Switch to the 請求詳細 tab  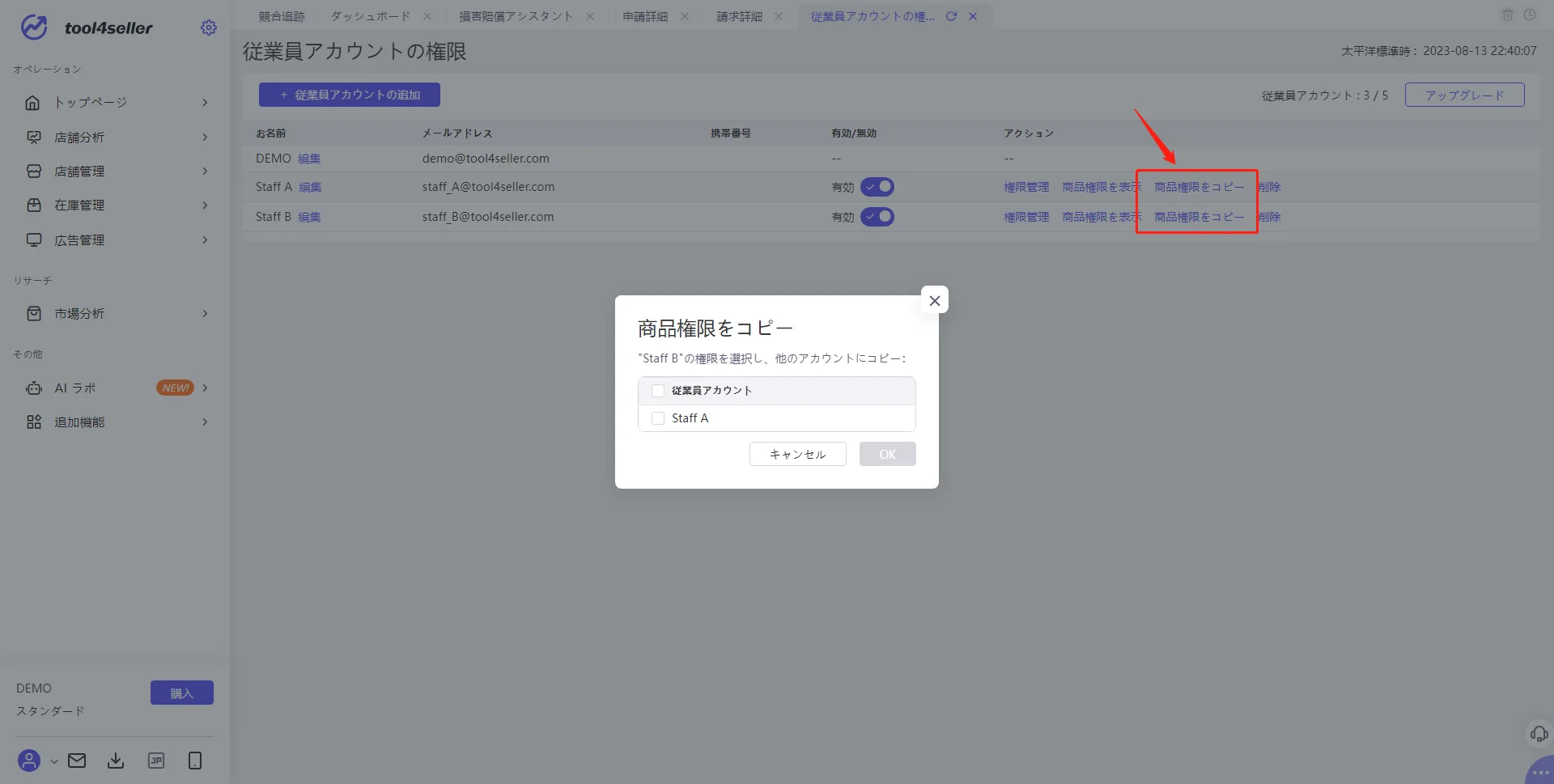point(739,16)
